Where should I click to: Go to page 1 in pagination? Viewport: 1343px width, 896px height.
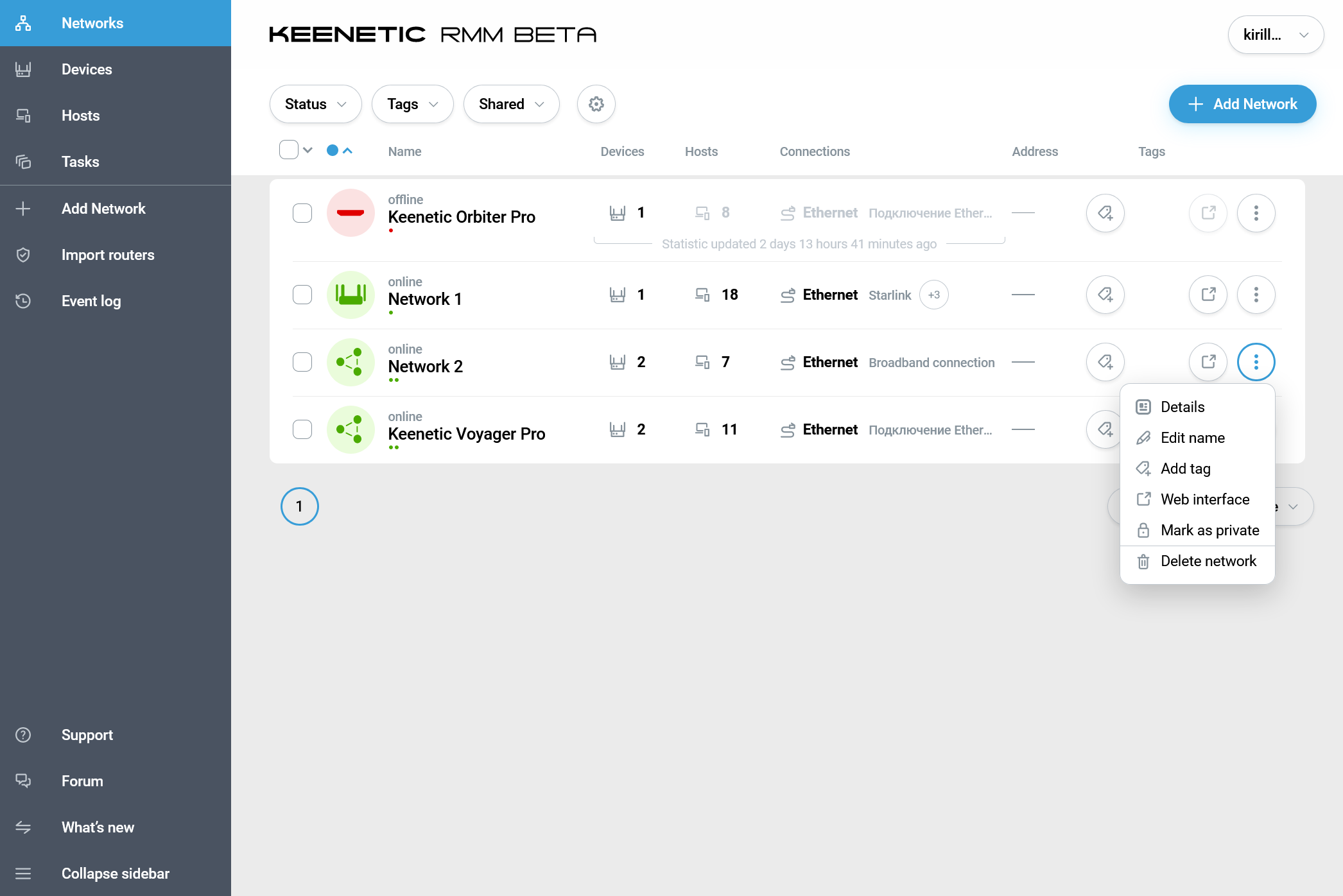point(299,506)
